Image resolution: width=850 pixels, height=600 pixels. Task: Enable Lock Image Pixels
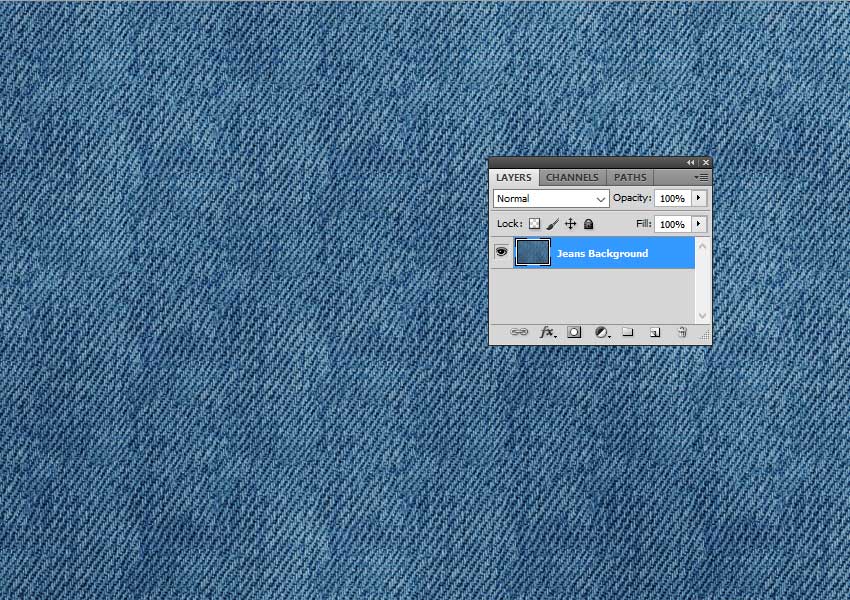click(552, 223)
